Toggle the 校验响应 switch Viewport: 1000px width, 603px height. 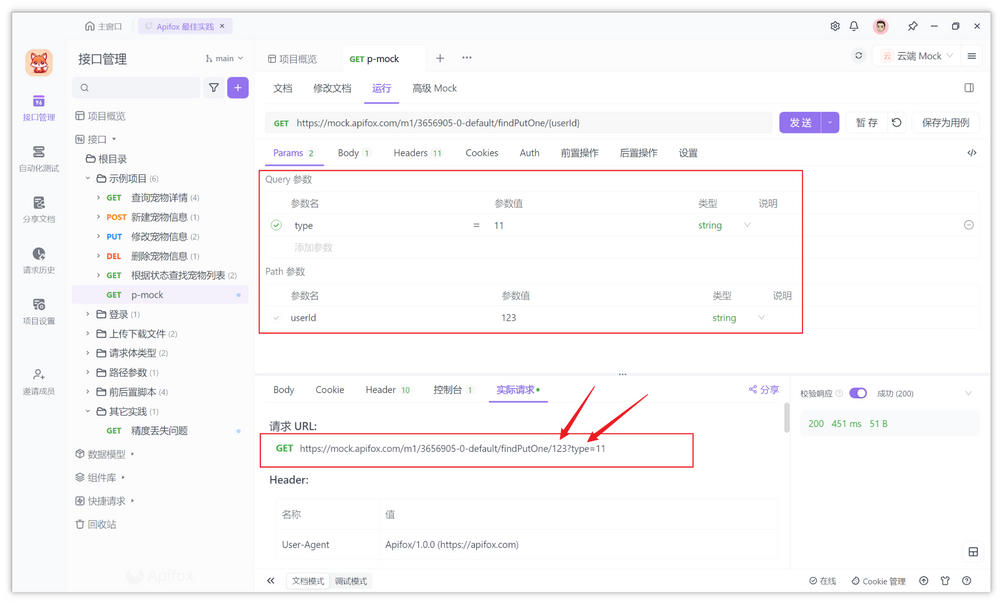[x=858, y=393]
